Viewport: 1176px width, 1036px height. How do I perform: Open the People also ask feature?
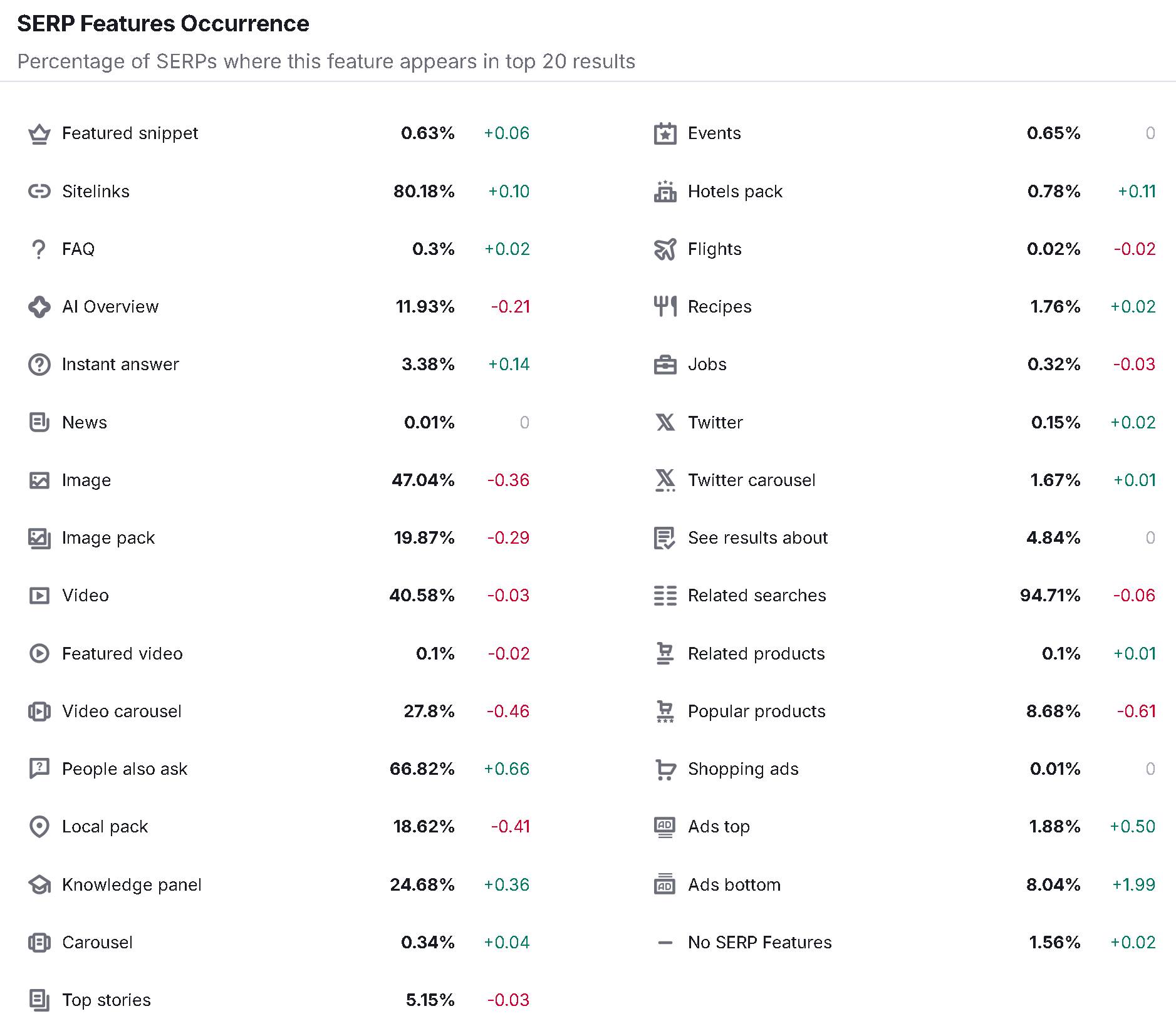[125, 769]
